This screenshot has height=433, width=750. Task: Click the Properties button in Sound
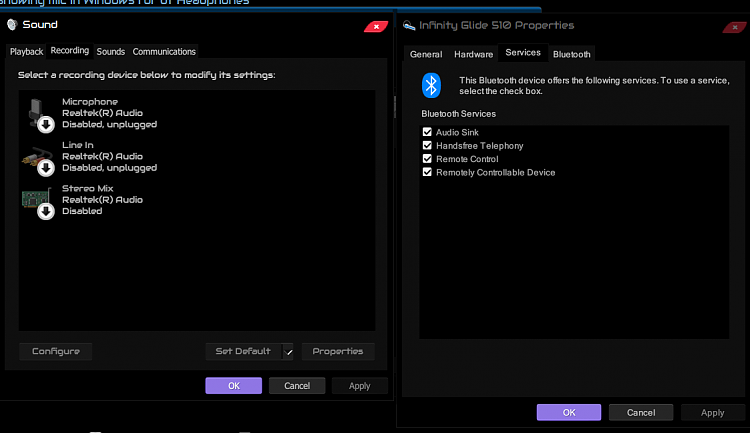[338, 351]
